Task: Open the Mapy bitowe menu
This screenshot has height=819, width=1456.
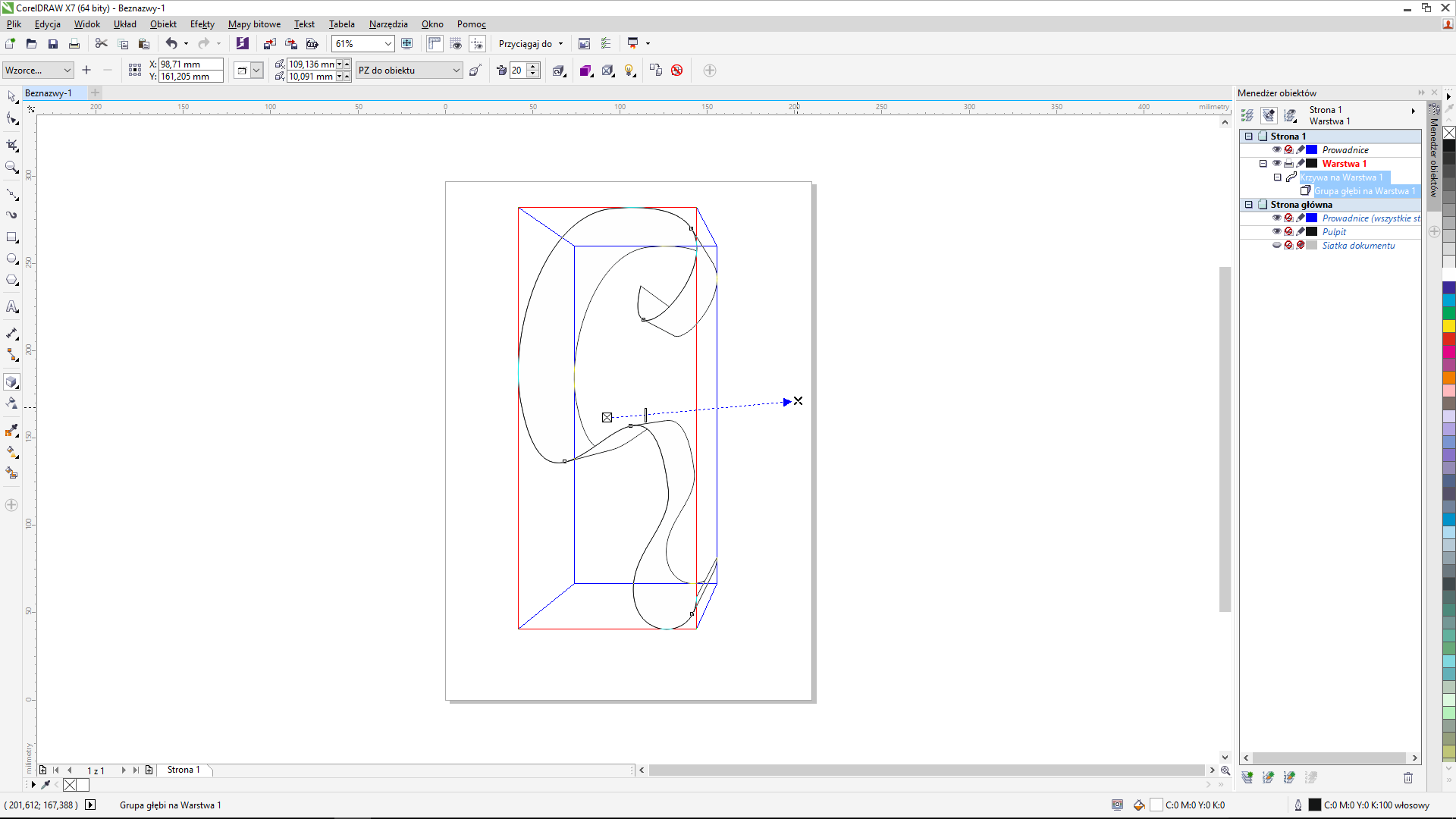Action: point(254,24)
